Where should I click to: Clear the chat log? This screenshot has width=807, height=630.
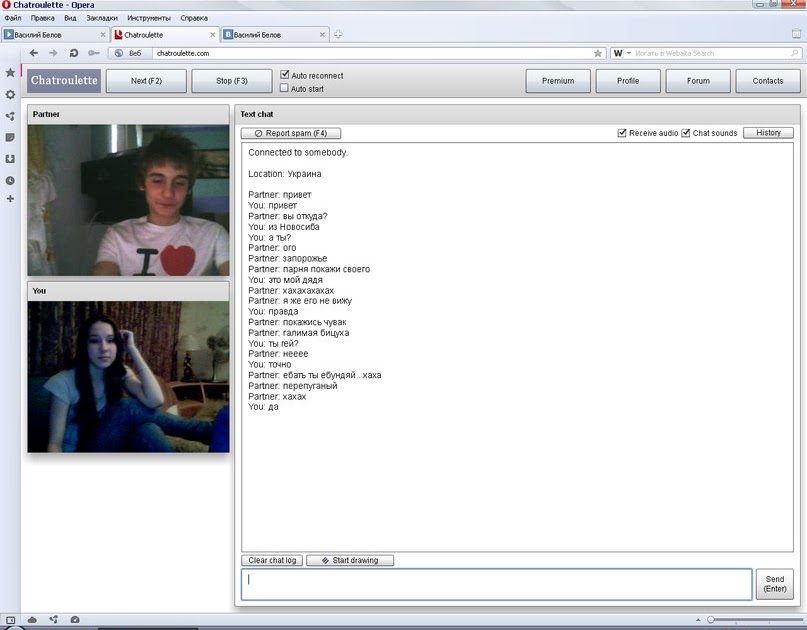[x=272, y=560]
